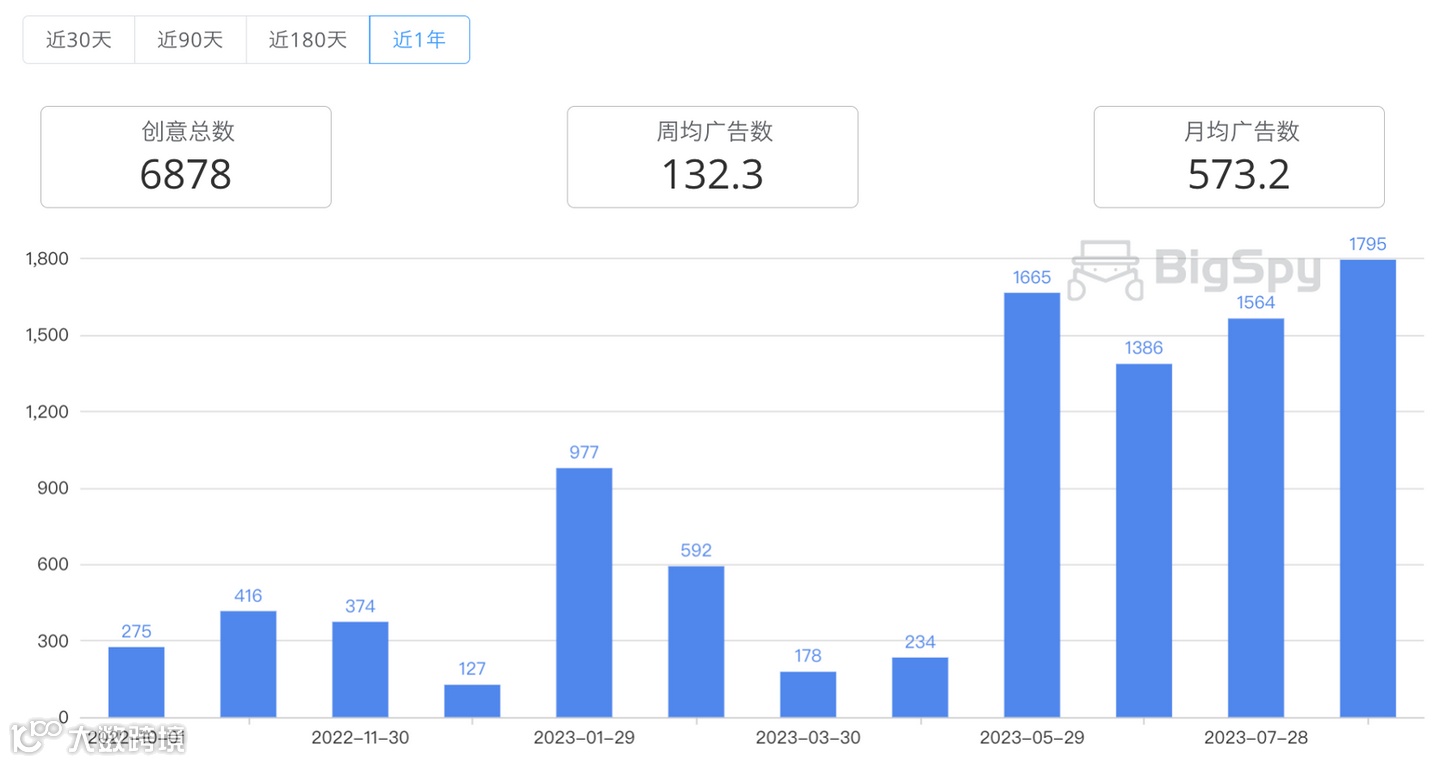Image resolution: width=1440 pixels, height=763 pixels.
Task: Click the bar labeled 592
Action: tap(696, 642)
